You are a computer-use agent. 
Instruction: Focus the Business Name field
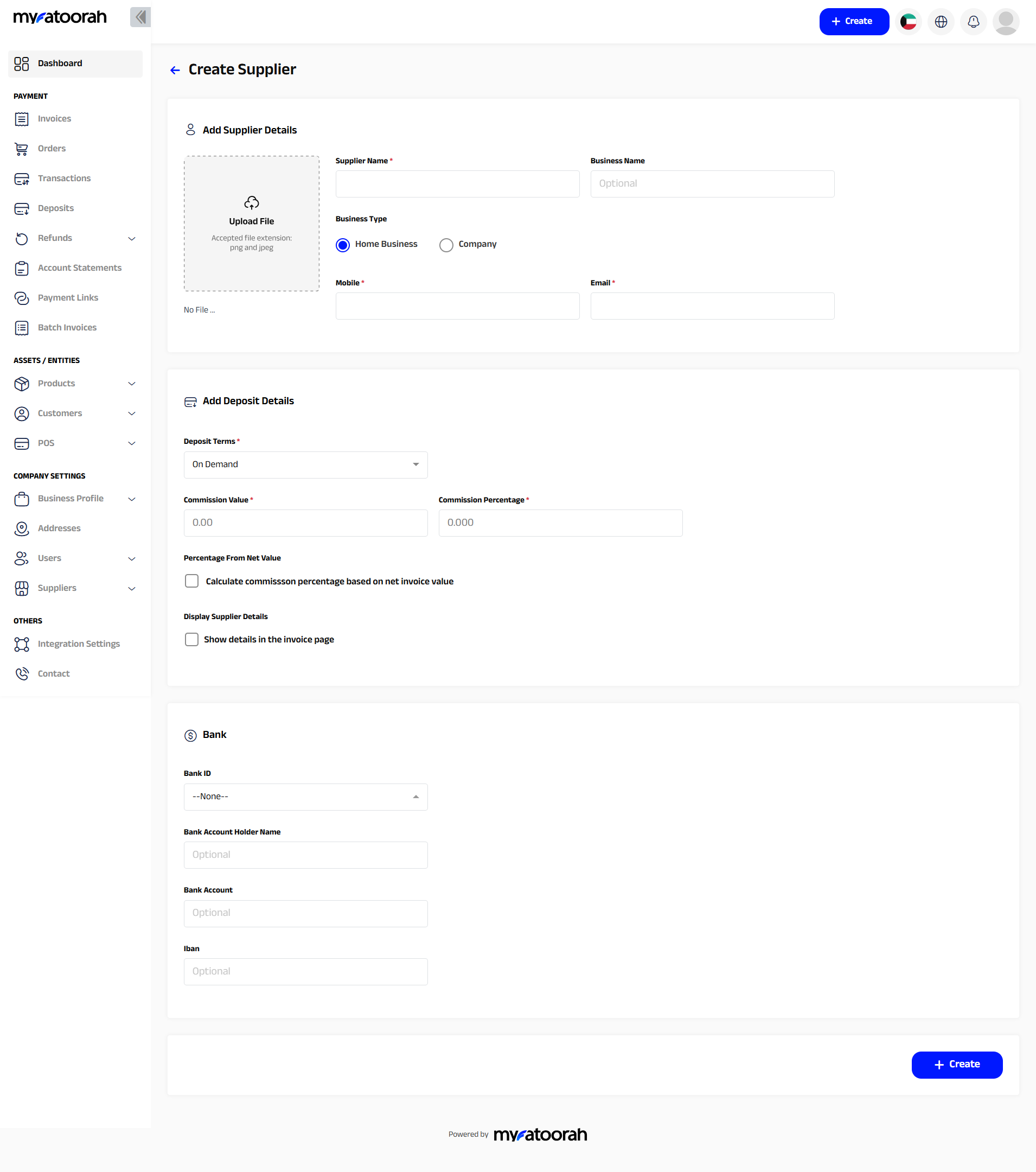click(712, 184)
